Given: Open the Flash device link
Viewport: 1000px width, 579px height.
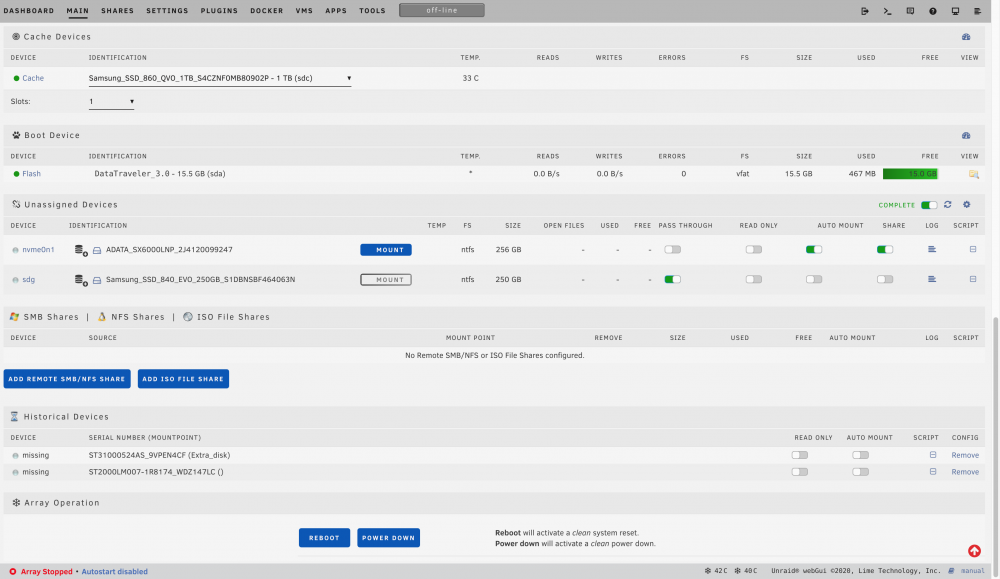Looking at the screenshot, I should (31, 174).
